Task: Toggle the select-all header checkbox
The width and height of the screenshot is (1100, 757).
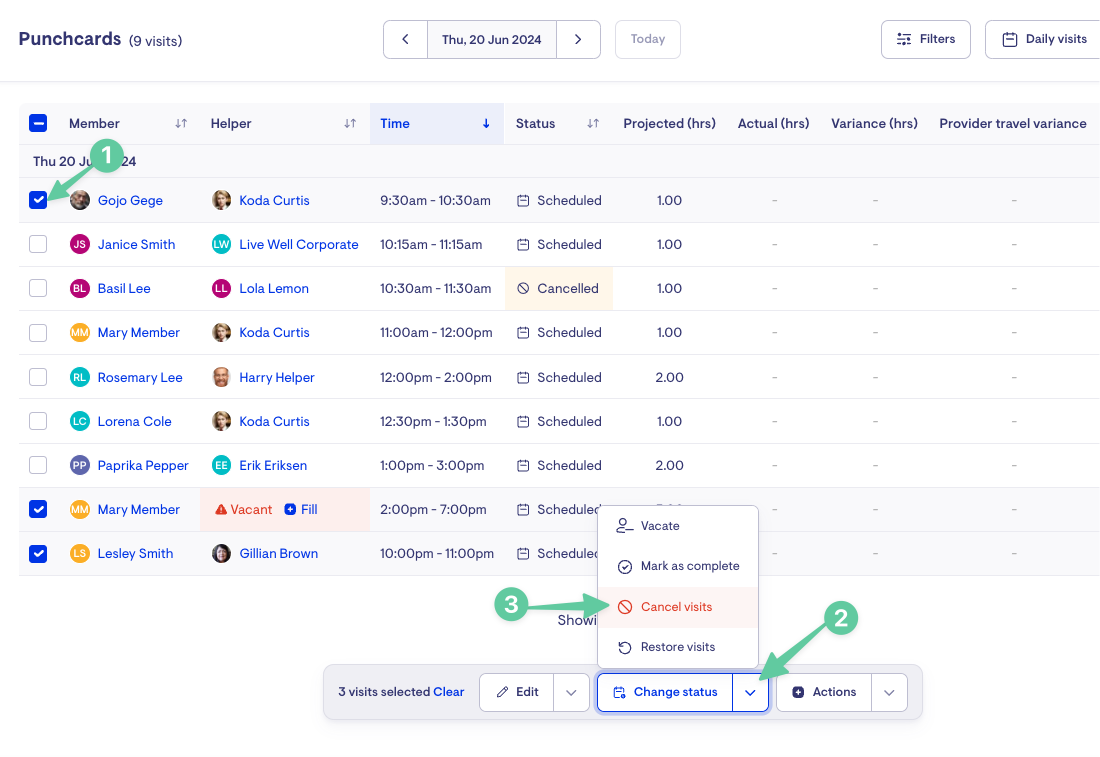Action: click(38, 123)
